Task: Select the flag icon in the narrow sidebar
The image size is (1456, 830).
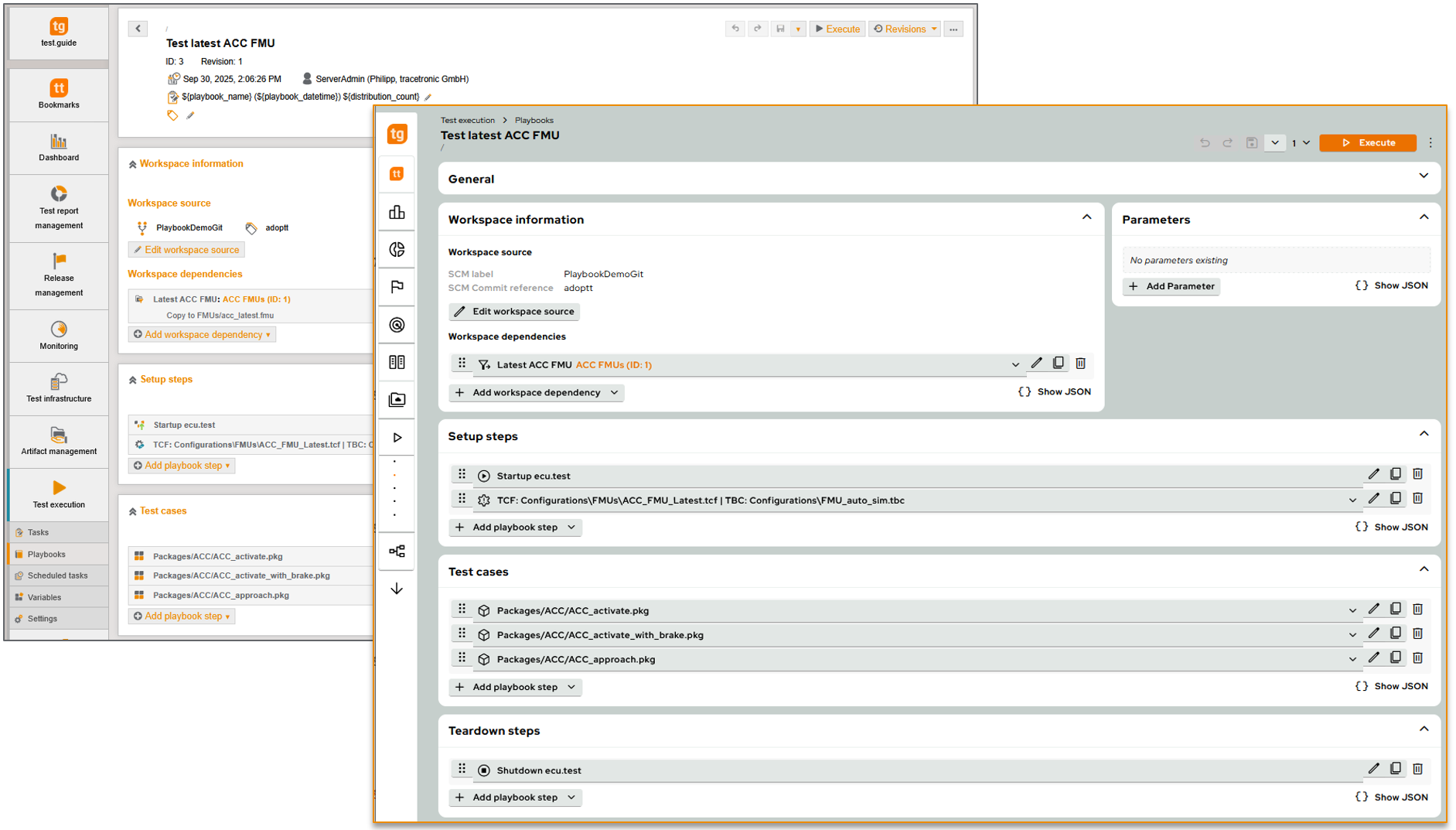Action: pyautogui.click(x=397, y=287)
